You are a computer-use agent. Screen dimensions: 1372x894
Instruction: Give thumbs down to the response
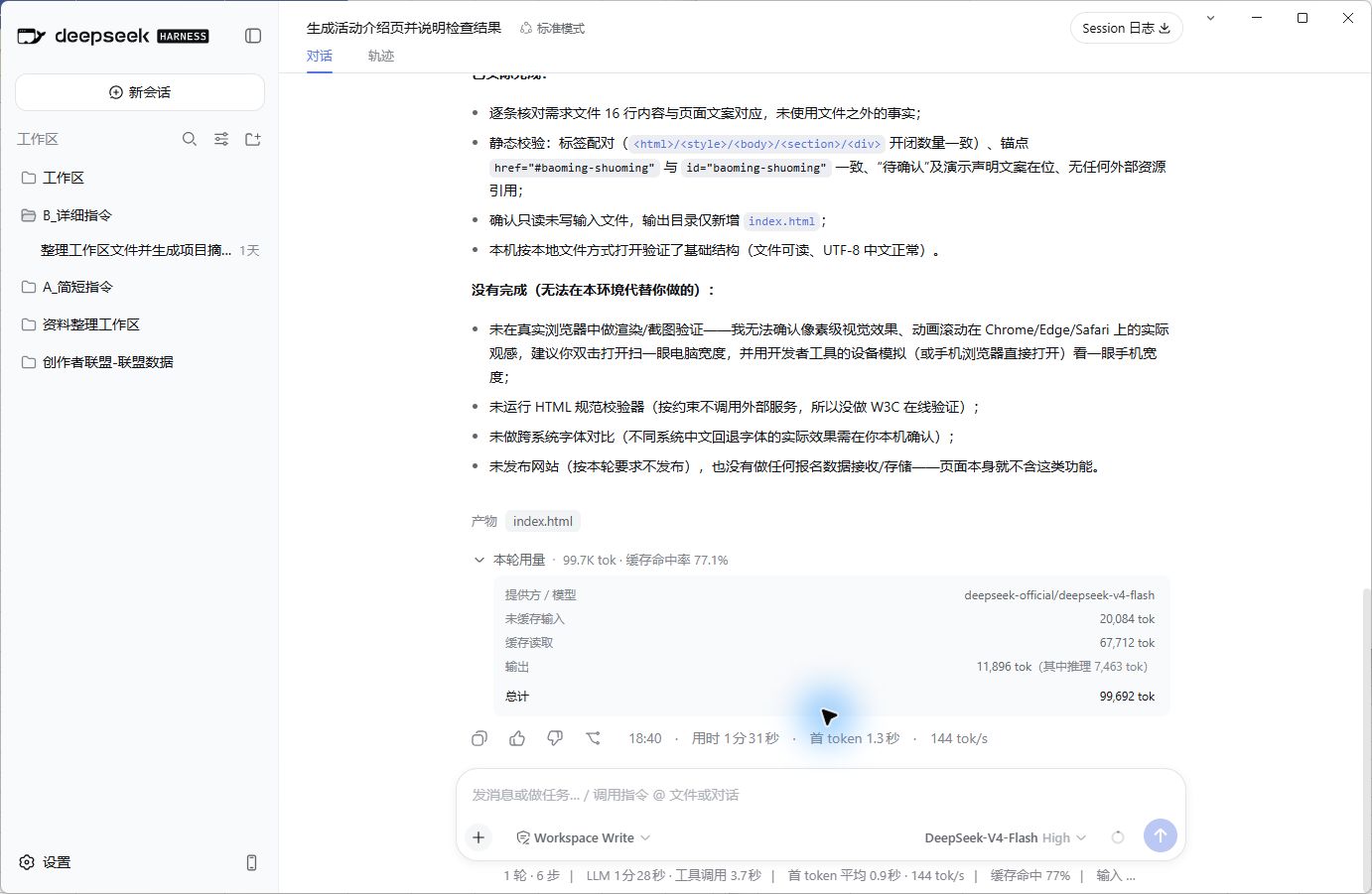[x=555, y=738]
